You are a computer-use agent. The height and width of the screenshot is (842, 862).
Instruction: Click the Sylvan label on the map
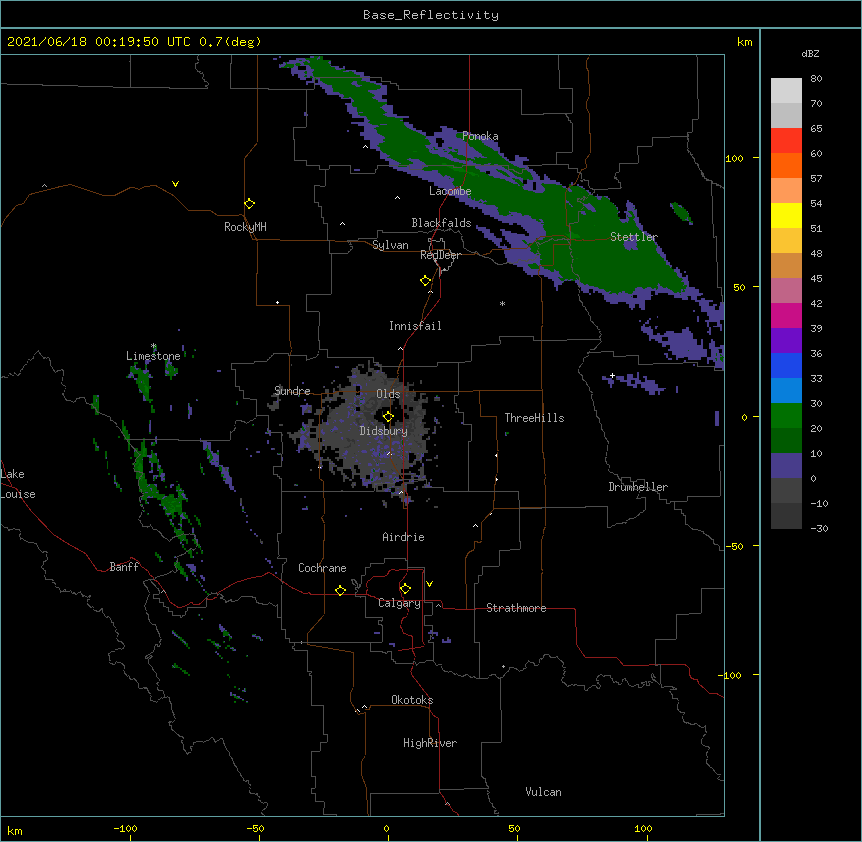390,245
